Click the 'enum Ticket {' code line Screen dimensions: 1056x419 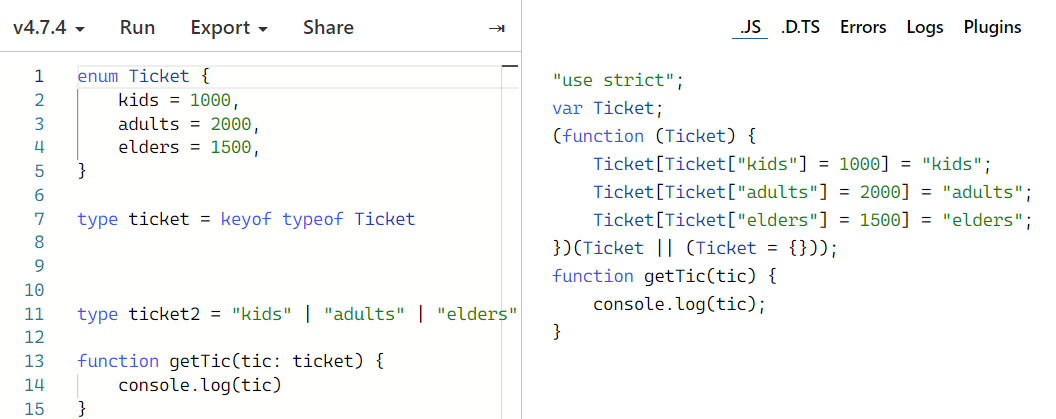[x=145, y=76]
